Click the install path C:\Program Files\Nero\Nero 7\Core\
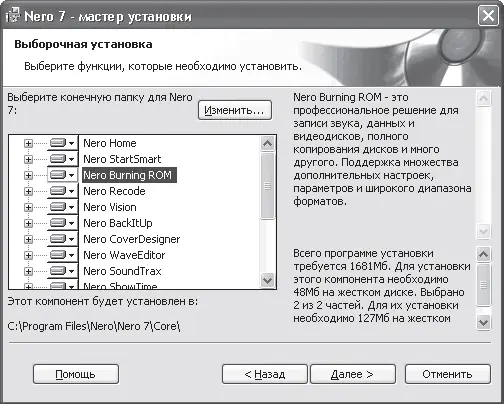This screenshot has width=504, height=404. point(94,326)
